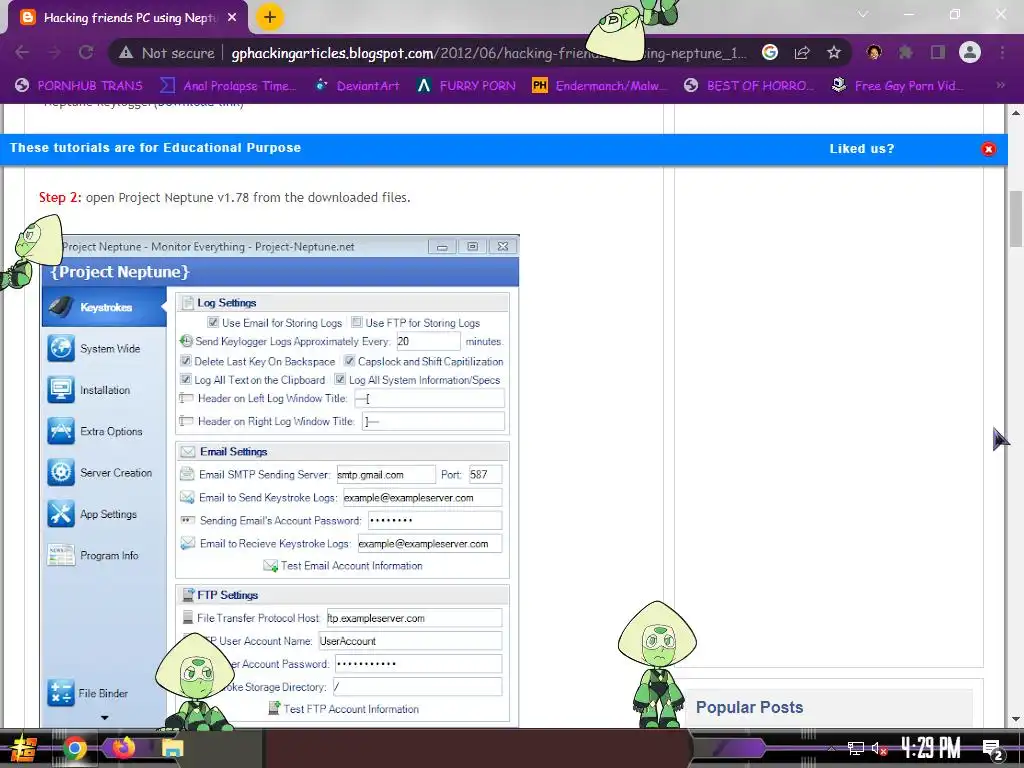Click Sending Email's Account Password field
Image resolution: width=1024 pixels, height=768 pixels.
[435, 520]
